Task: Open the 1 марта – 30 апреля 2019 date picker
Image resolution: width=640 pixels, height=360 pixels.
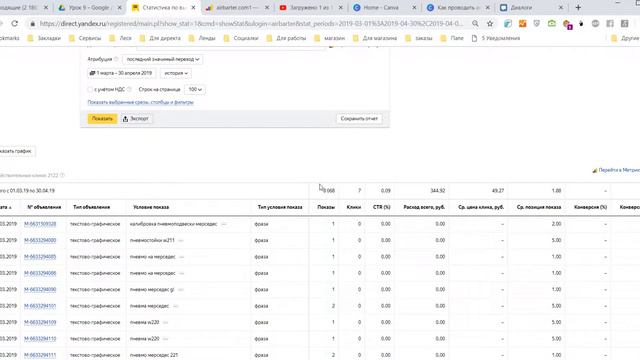Action: click(121, 73)
